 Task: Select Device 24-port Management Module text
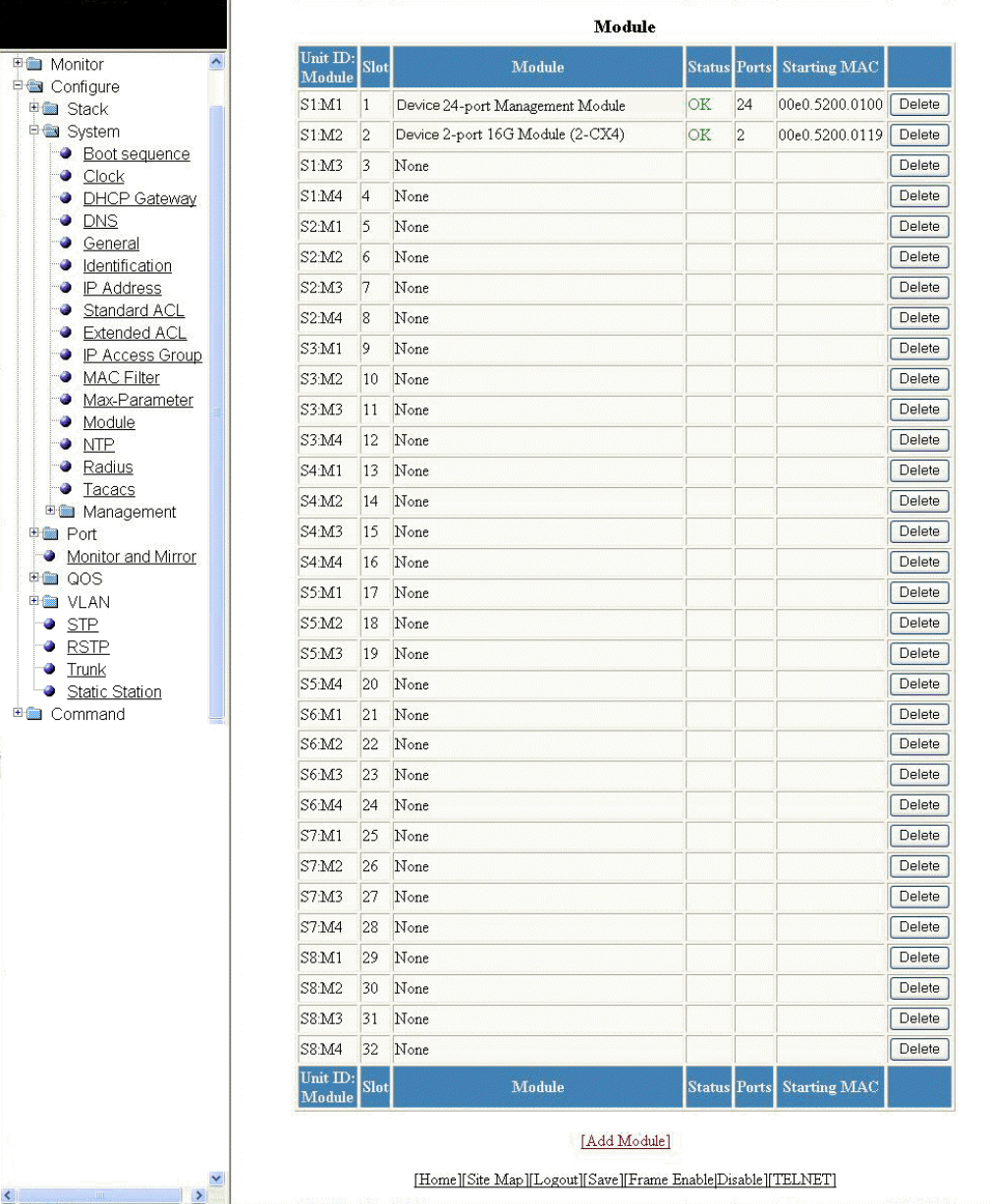(x=511, y=105)
